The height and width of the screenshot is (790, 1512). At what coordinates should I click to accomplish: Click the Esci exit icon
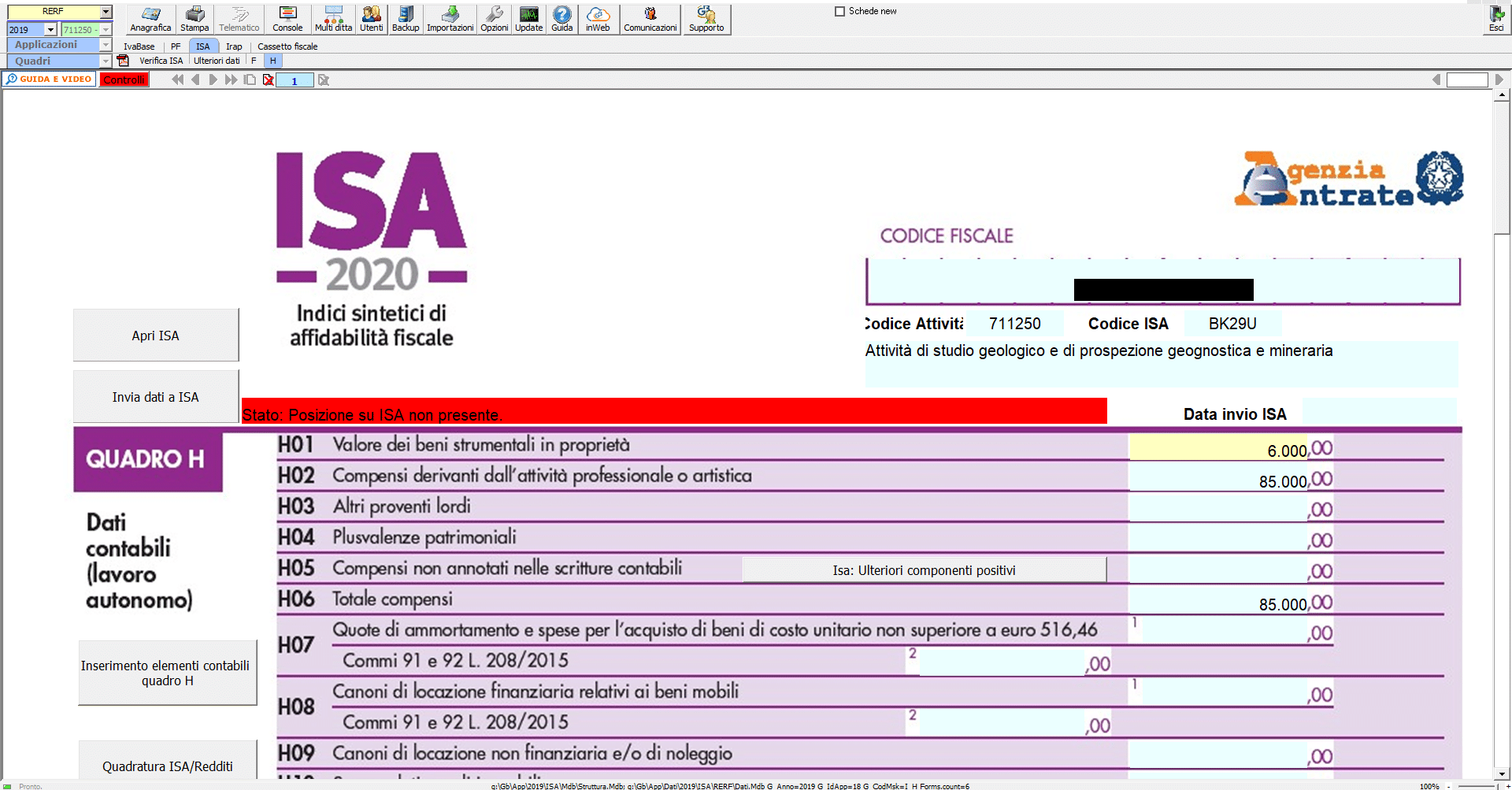coord(1496,19)
